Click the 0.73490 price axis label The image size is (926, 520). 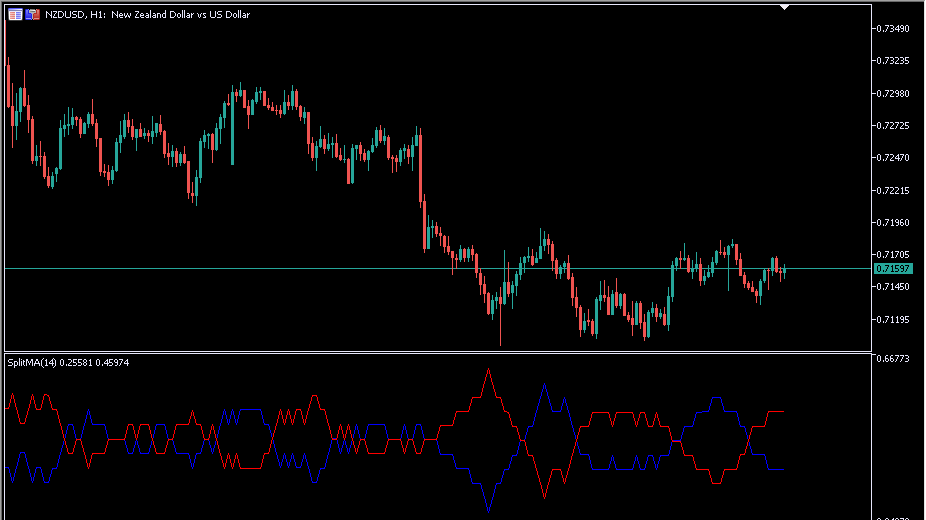[x=892, y=28]
